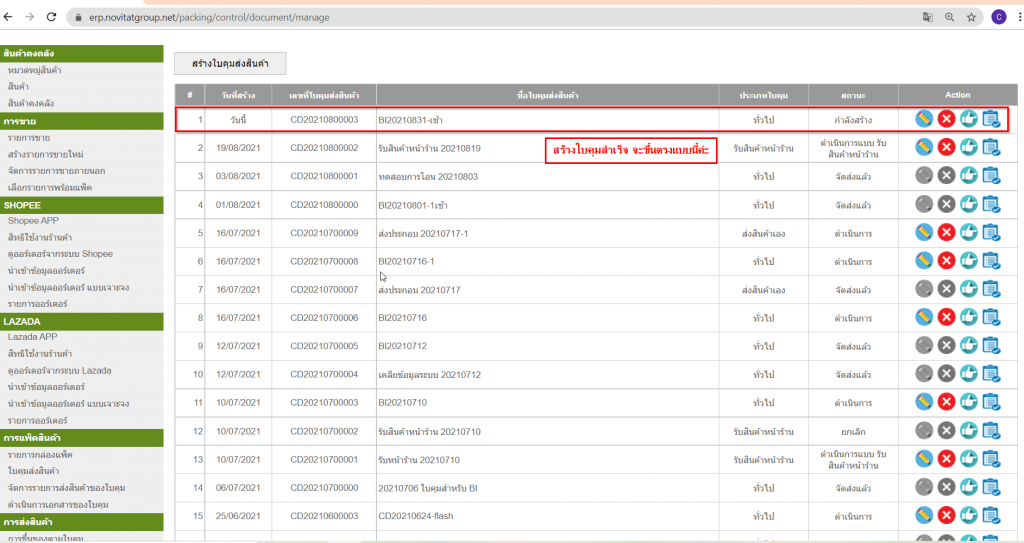1024x543 pixels.
Task: Click thumbs-up icon for row 10 CD20210700004
Action: (x=968, y=375)
